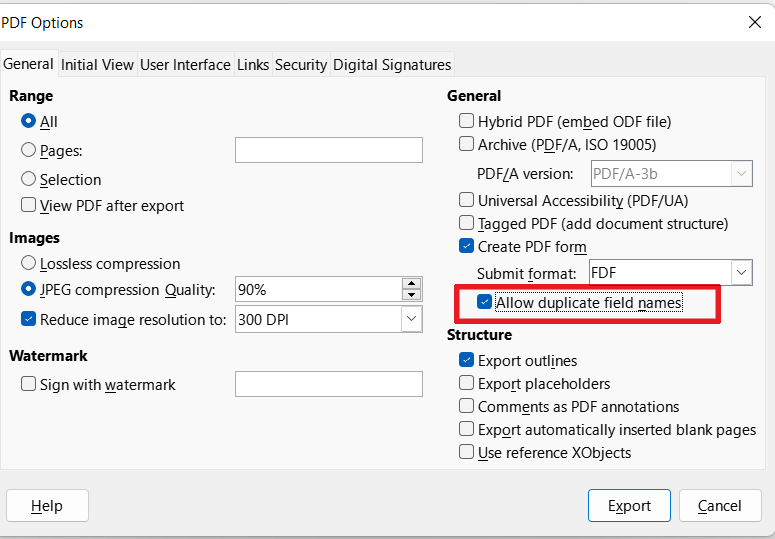
Task: Click the Help button
Action: [47, 506]
